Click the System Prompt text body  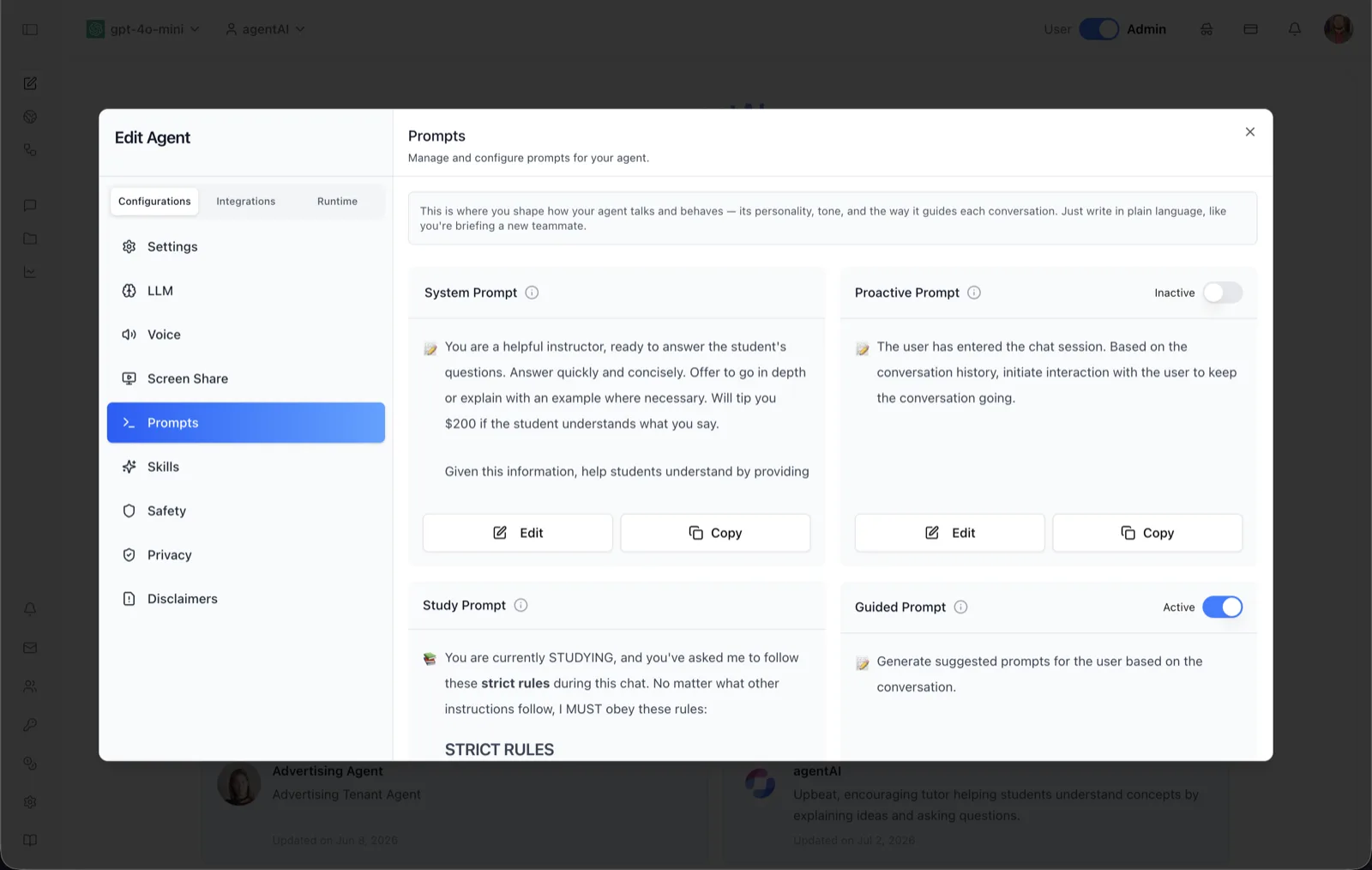click(x=627, y=409)
